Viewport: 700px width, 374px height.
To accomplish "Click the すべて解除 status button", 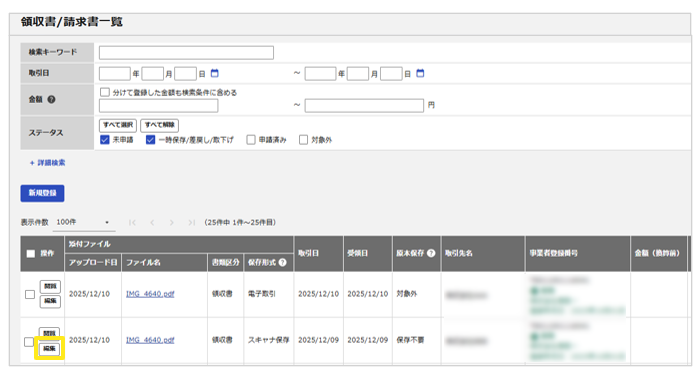I will pos(159,125).
